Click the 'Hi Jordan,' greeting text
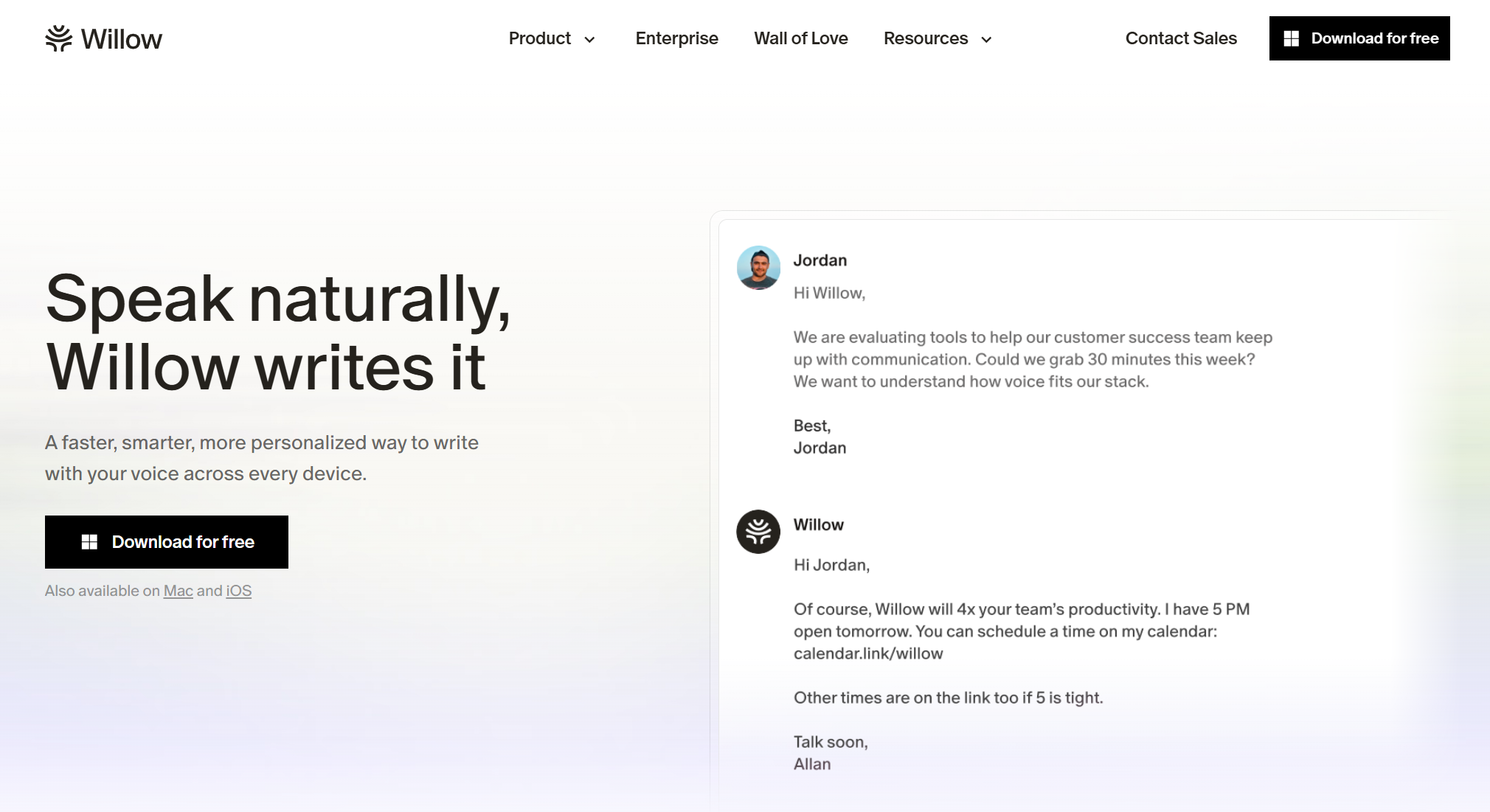The height and width of the screenshot is (812, 1490). (x=831, y=565)
